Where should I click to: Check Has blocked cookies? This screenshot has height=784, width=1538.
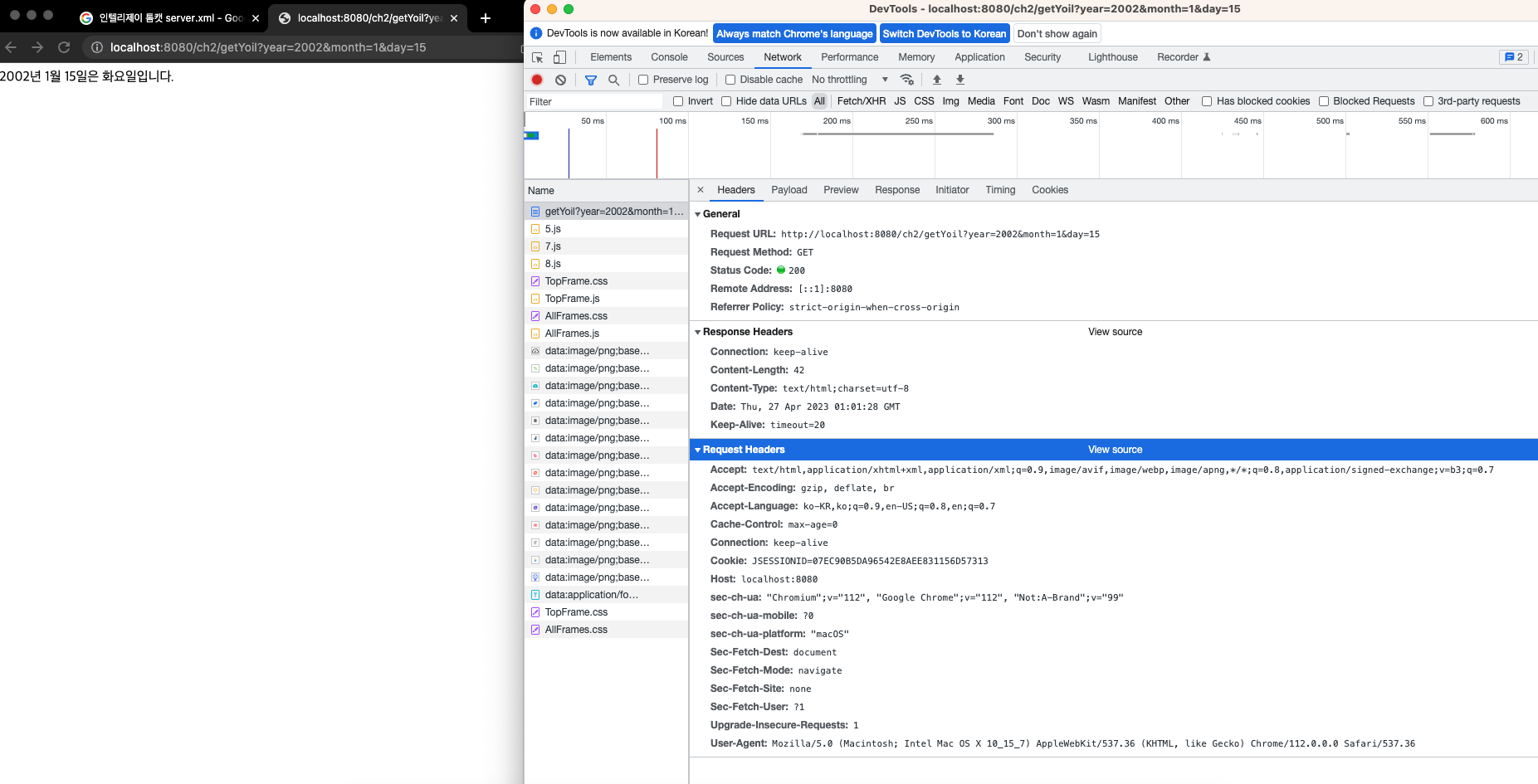click(x=1207, y=101)
